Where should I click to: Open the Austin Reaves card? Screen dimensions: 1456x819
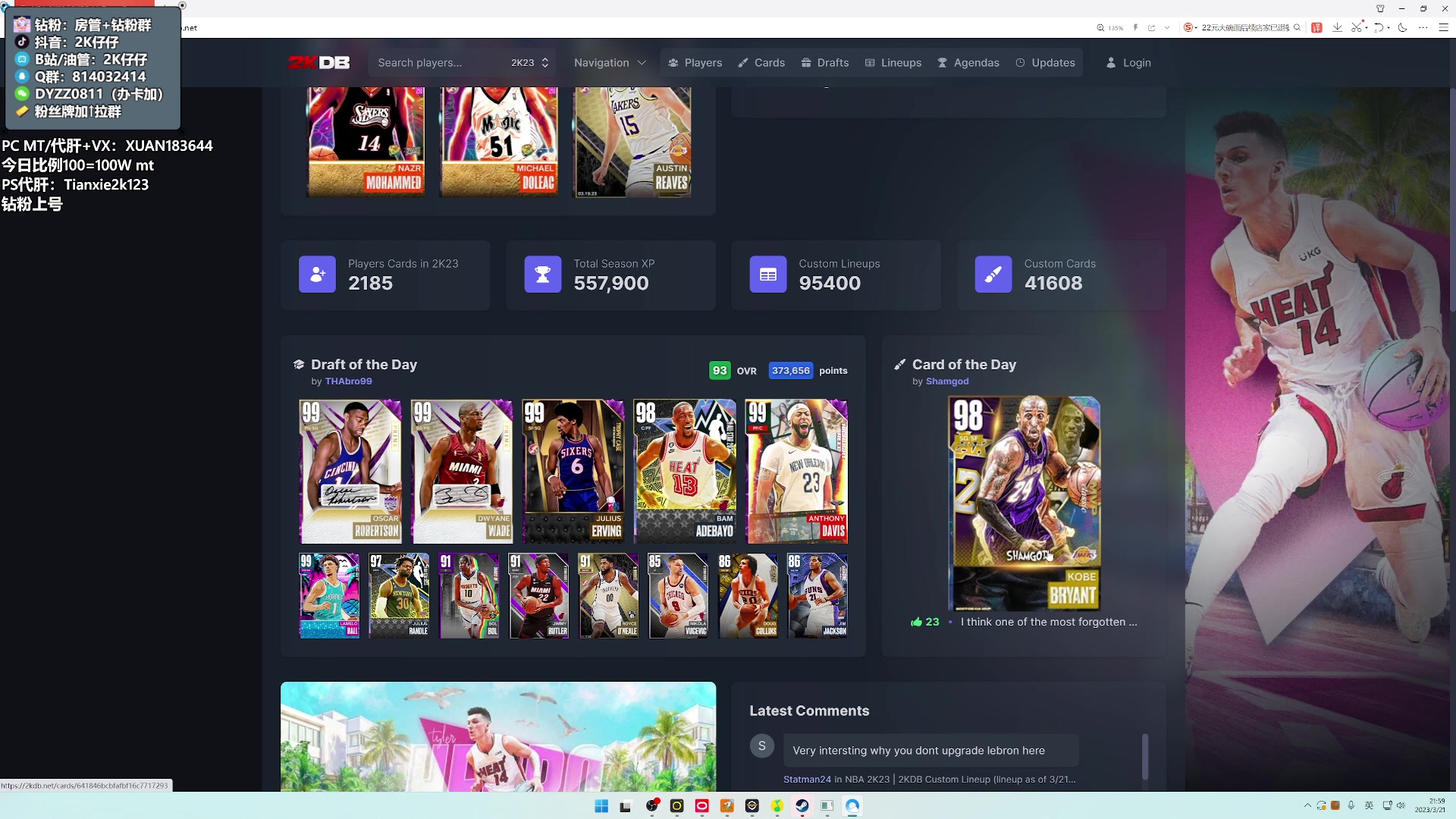pos(632,142)
